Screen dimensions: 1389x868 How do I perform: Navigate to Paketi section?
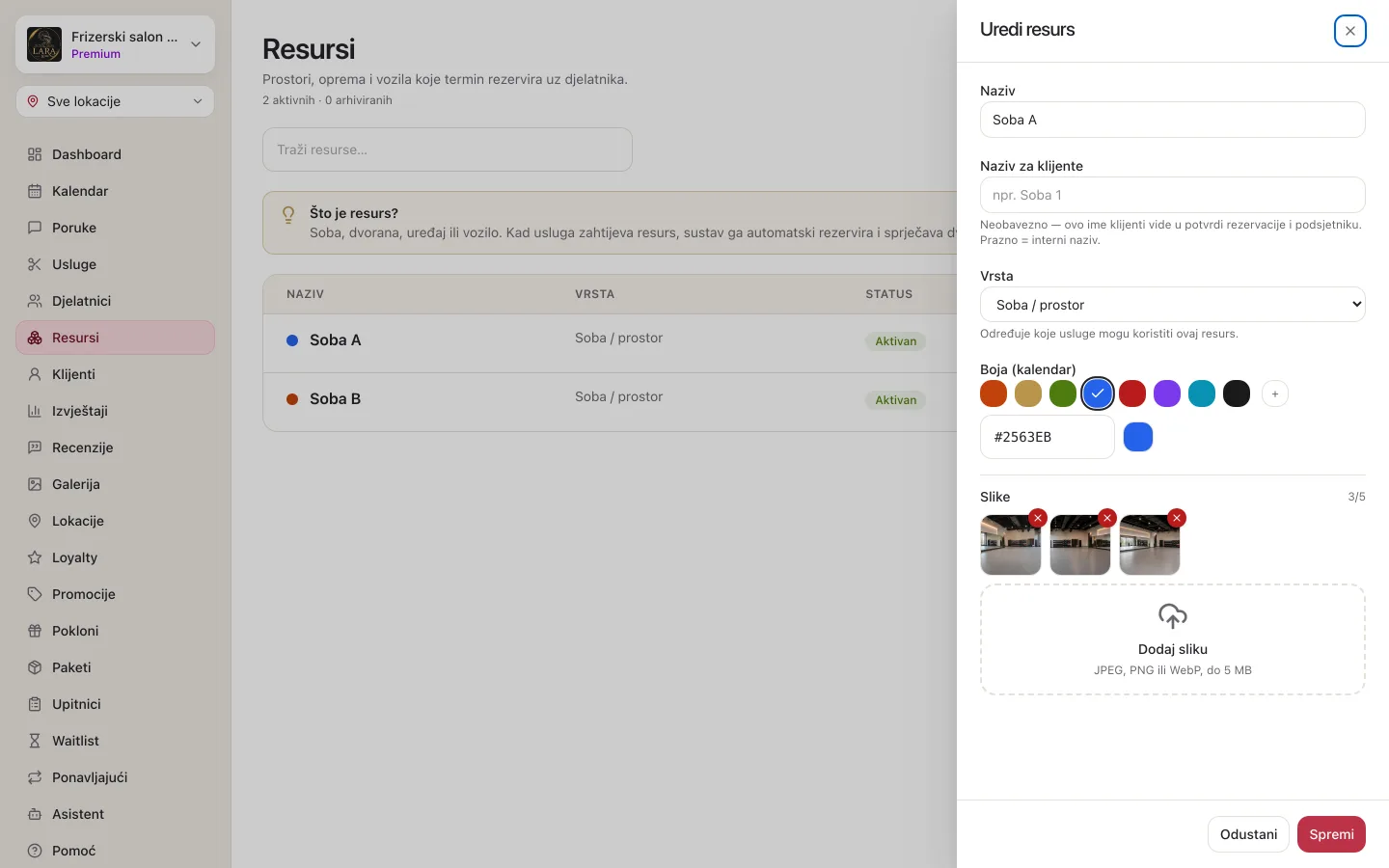[115, 667]
